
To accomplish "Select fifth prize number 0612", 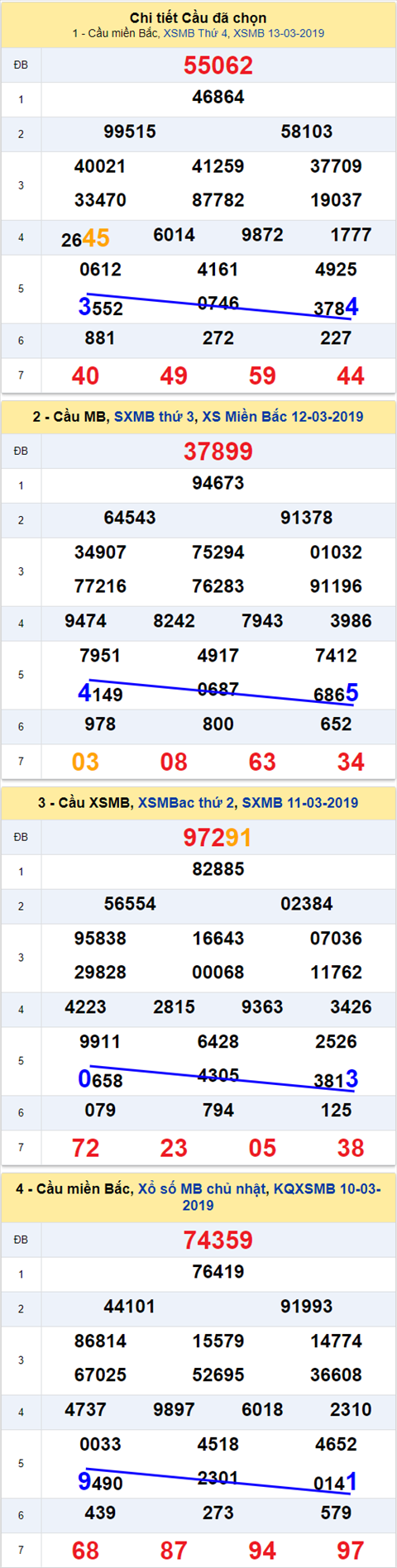I will coord(100,270).
